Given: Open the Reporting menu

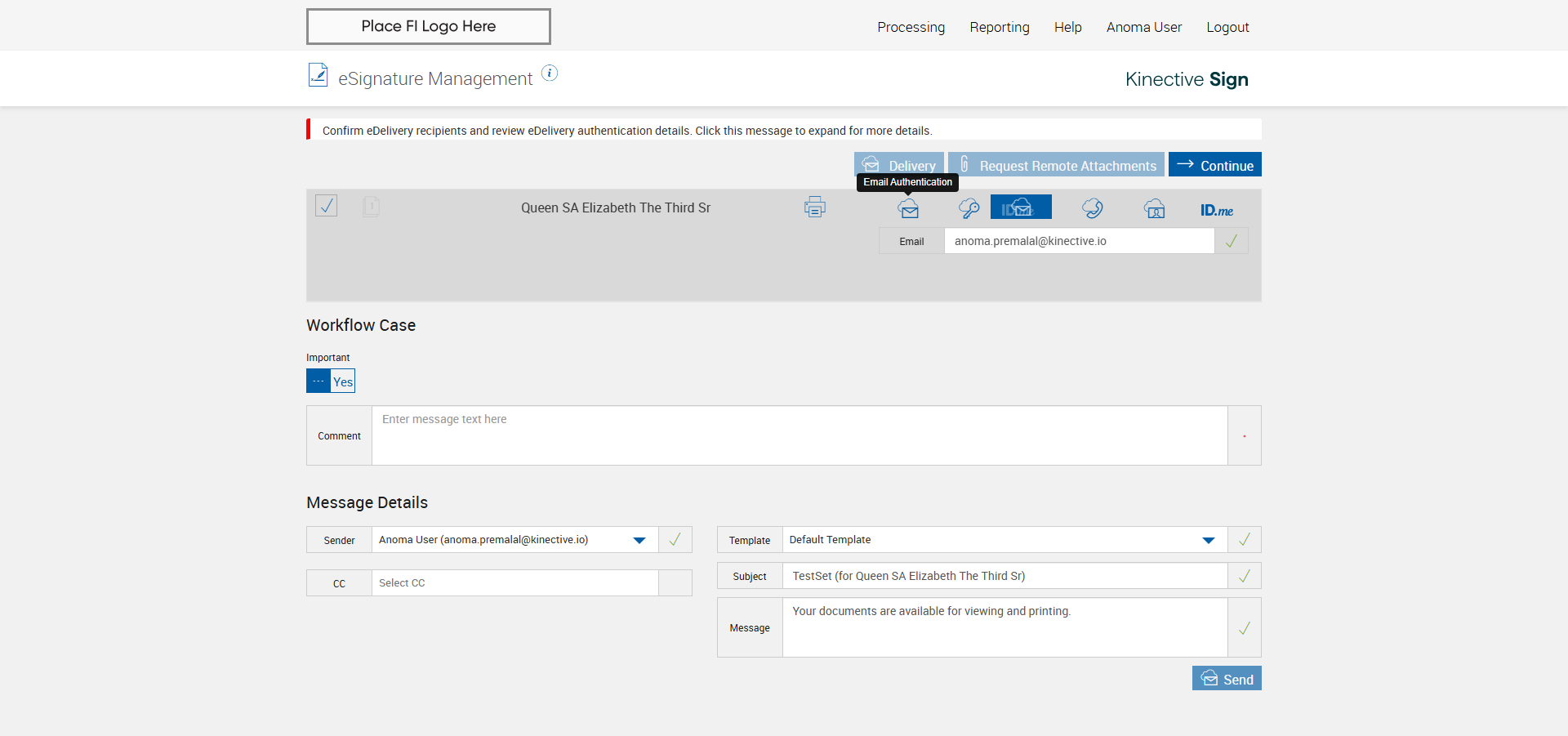Looking at the screenshot, I should [x=999, y=27].
